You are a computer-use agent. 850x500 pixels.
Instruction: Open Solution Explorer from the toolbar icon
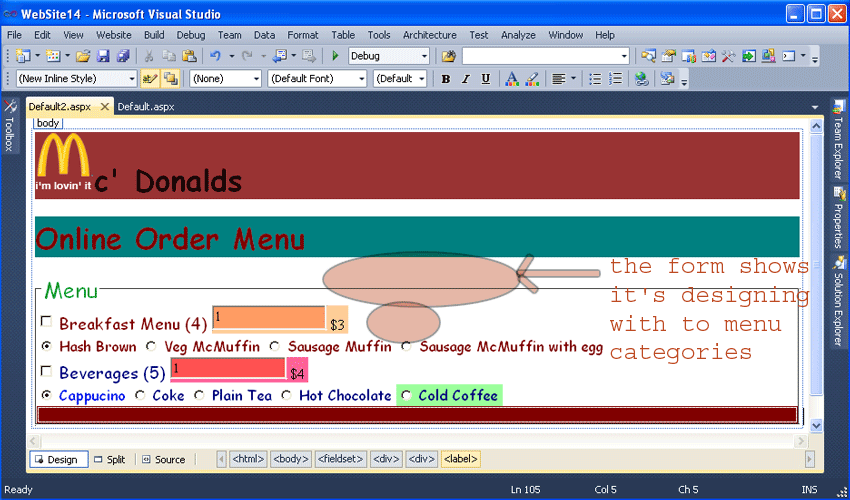[x=648, y=56]
